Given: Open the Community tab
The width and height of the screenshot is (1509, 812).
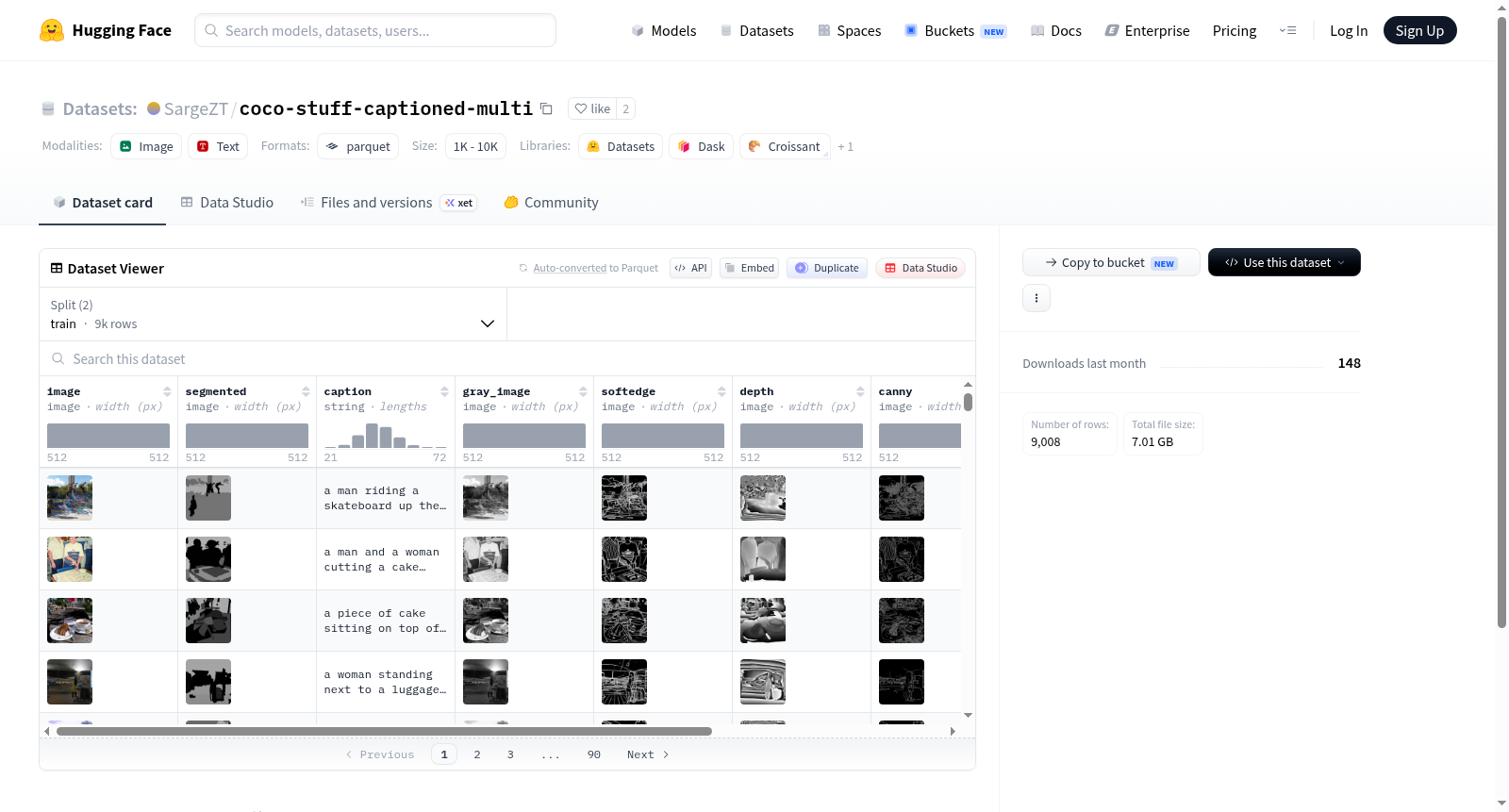Looking at the screenshot, I should (x=552, y=203).
